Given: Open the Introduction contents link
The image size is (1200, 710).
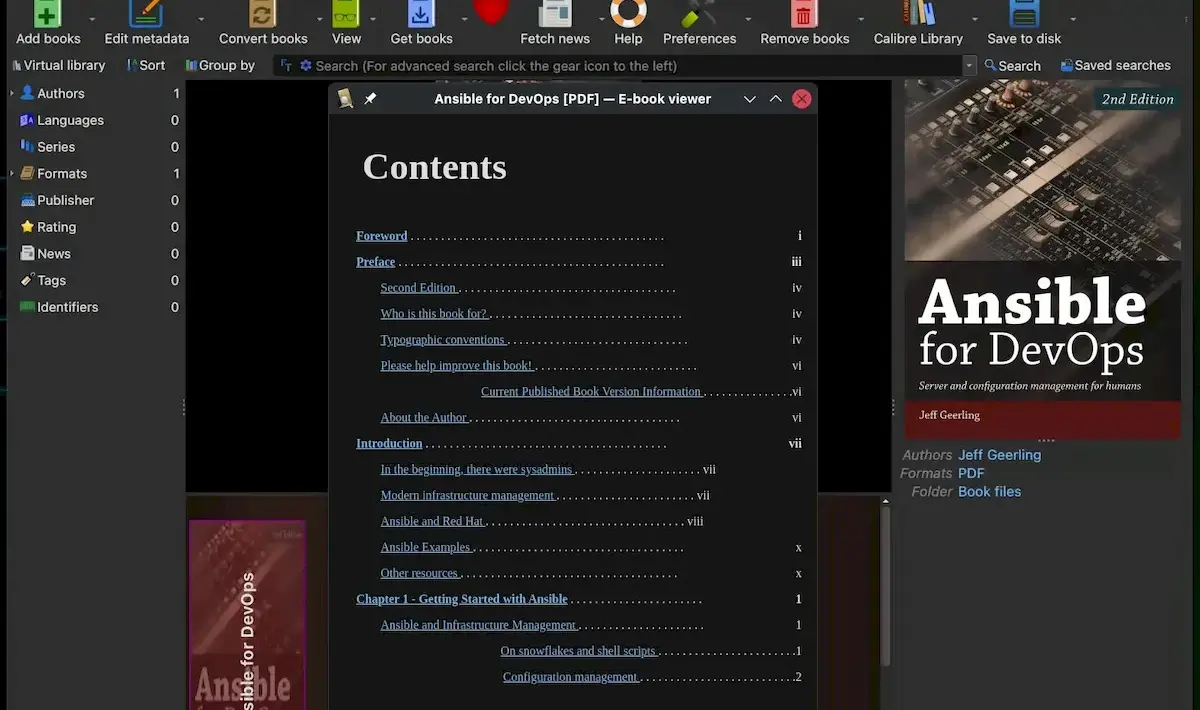Looking at the screenshot, I should click(x=389, y=443).
